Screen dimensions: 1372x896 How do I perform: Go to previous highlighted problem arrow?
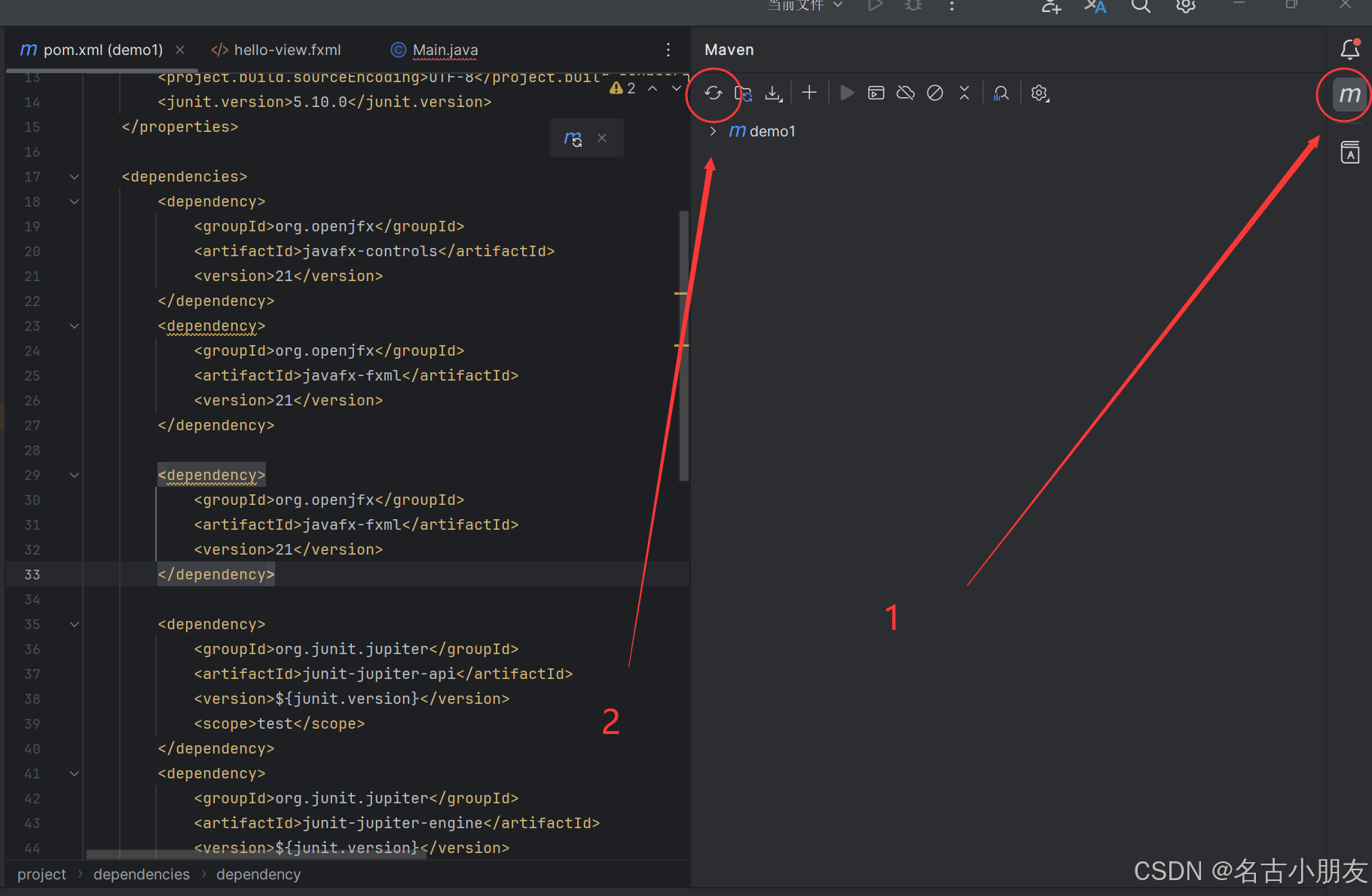(x=653, y=88)
